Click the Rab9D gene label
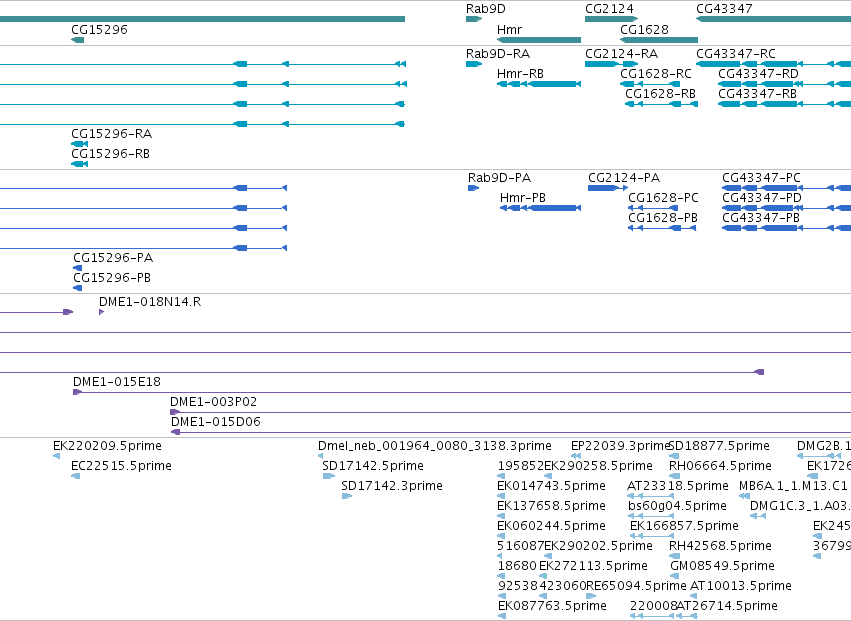Viewport: 851px width, 621px height. (x=486, y=9)
